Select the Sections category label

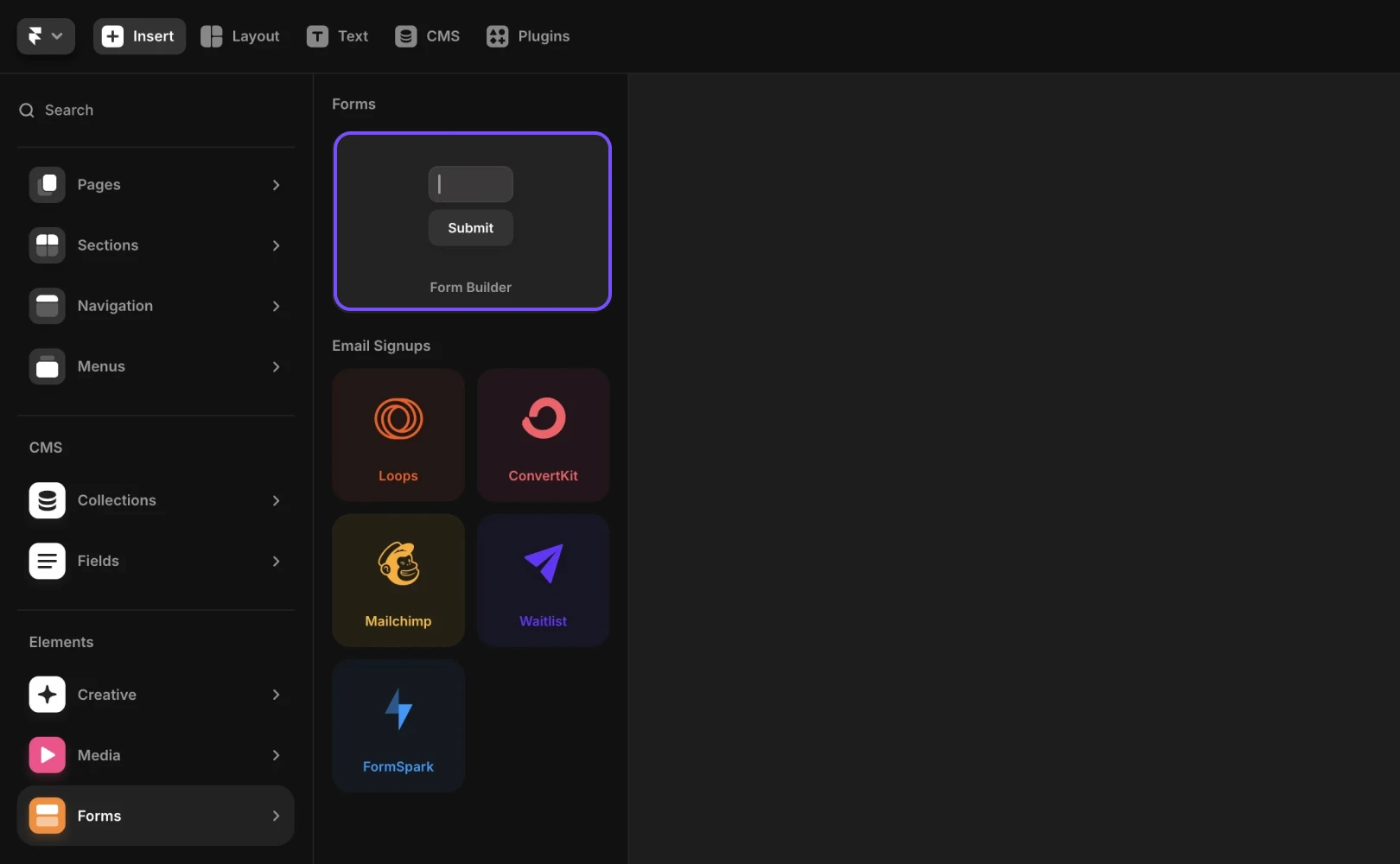pyautogui.click(x=108, y=245)
